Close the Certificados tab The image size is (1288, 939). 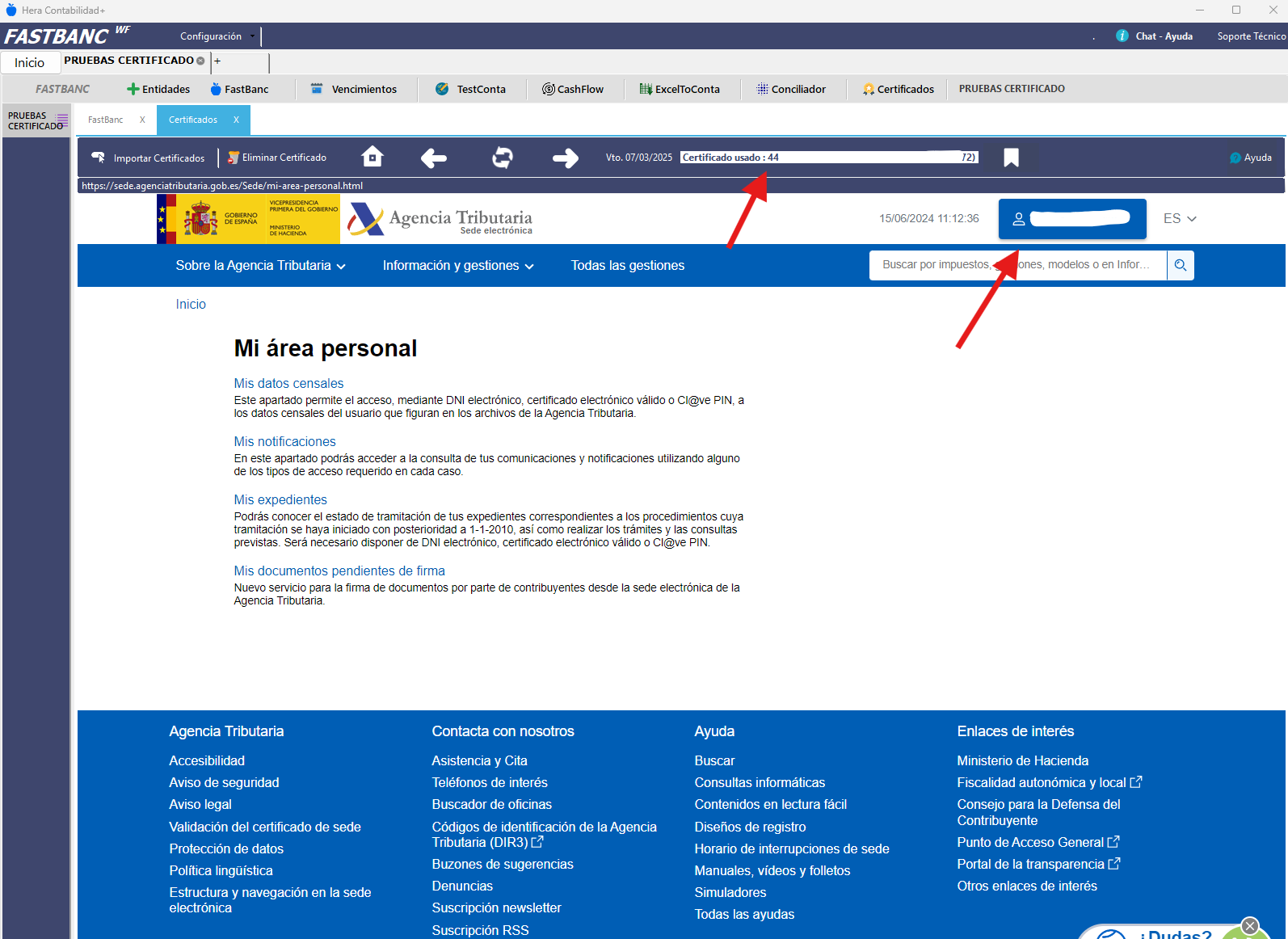pyautogui.click(x=237, y=120)
